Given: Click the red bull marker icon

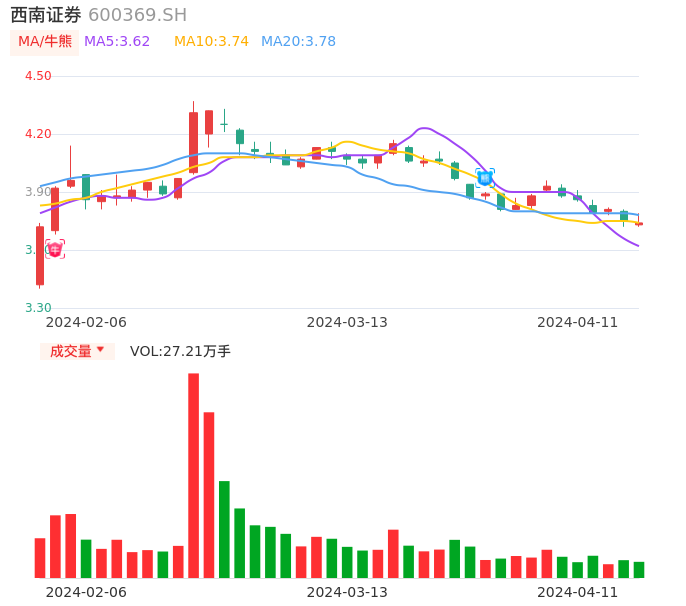Looking at the screenshot, I should 55,249.
